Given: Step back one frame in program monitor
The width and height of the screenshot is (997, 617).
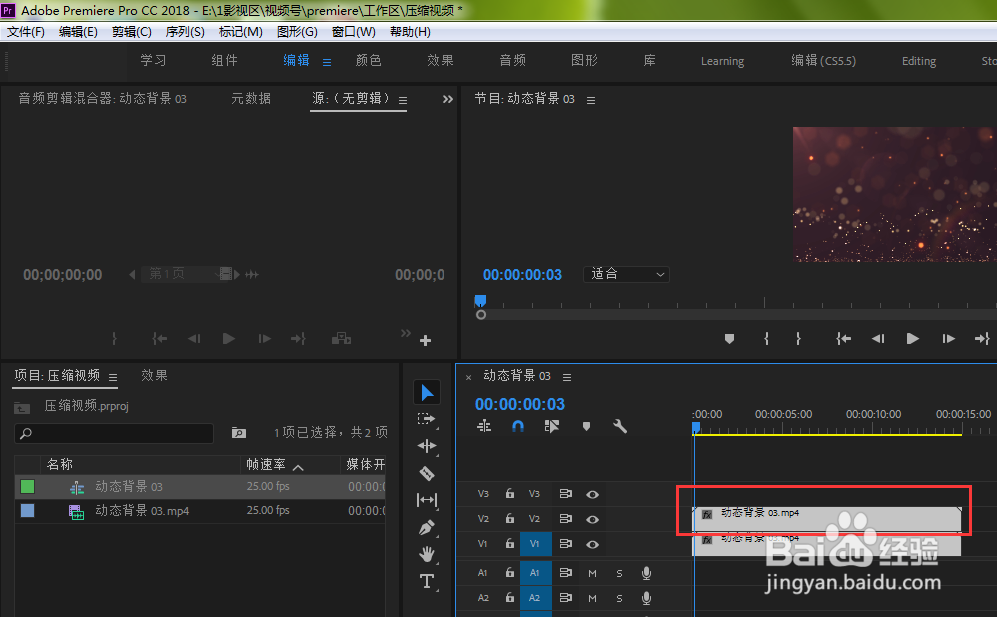Looking at the screenshot, I should pos(878,338).
